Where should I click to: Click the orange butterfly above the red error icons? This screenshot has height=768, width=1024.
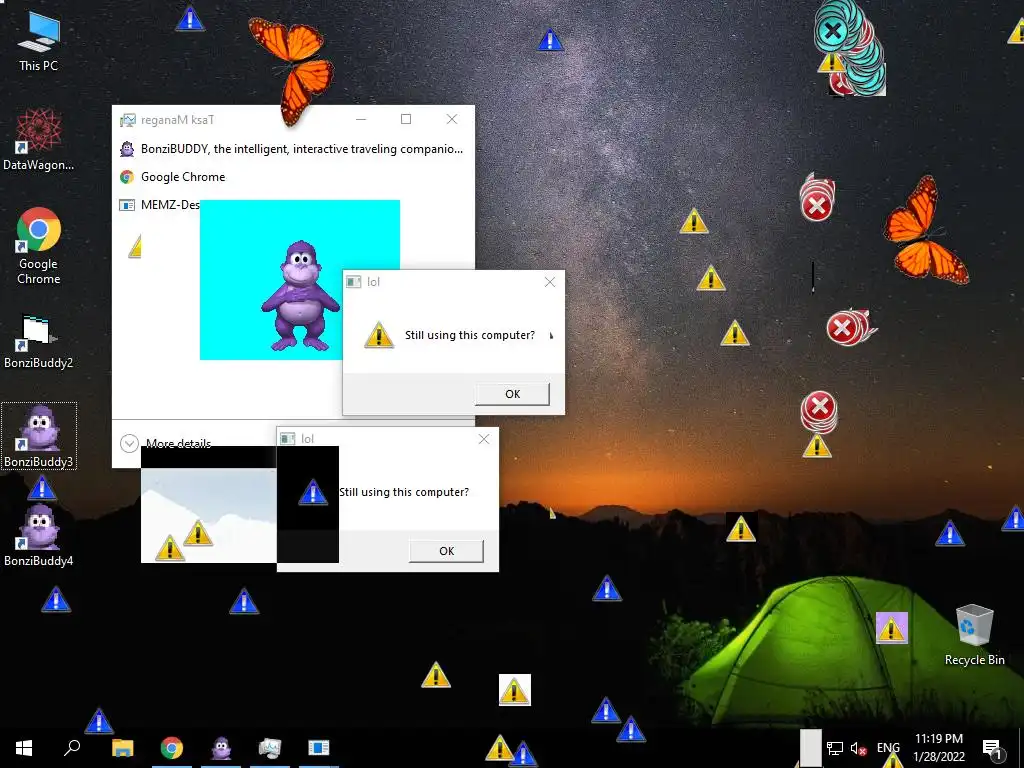pos(925,230)
